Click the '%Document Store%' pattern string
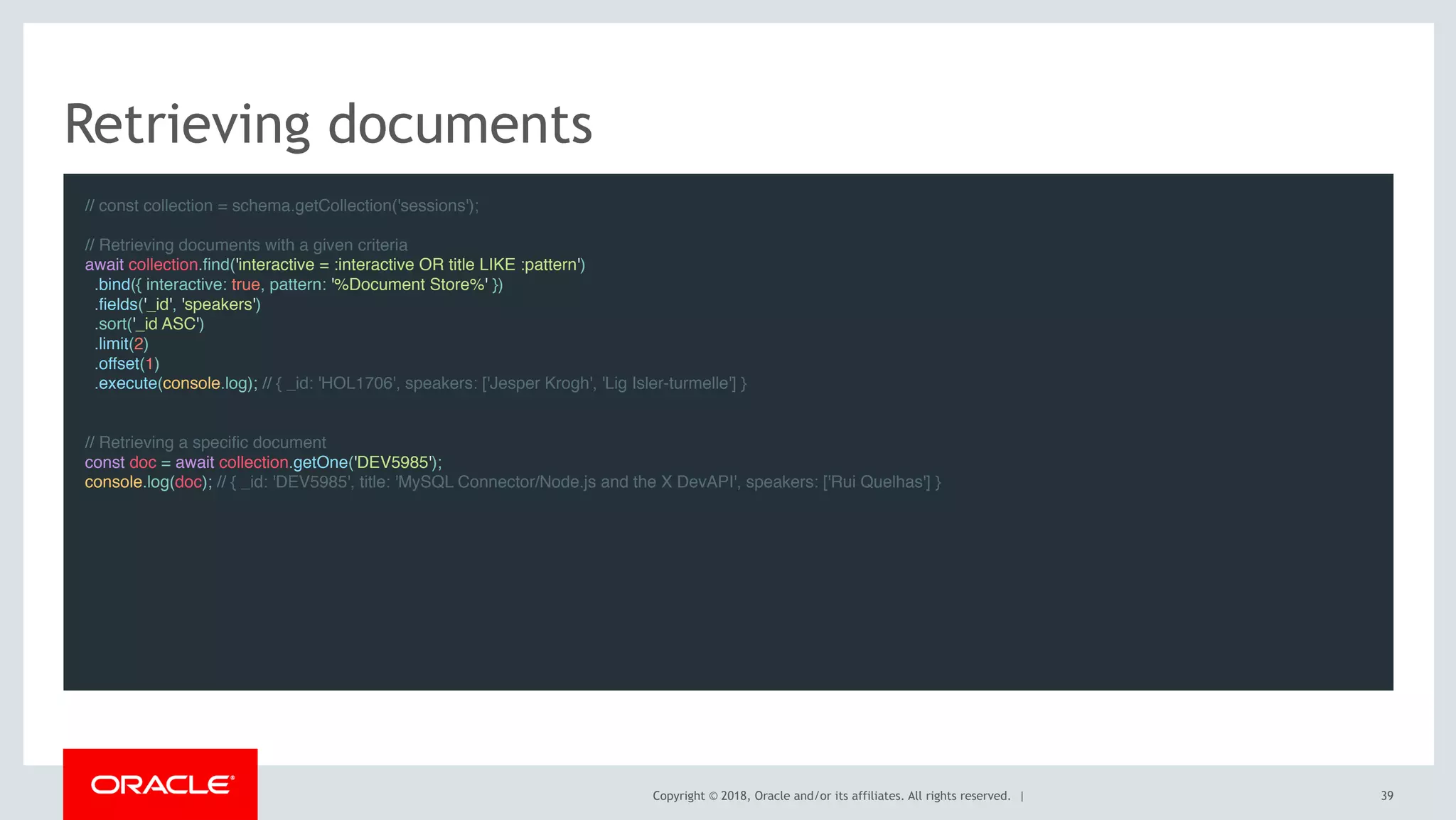The image size is (1456, 820). point(409,285)
